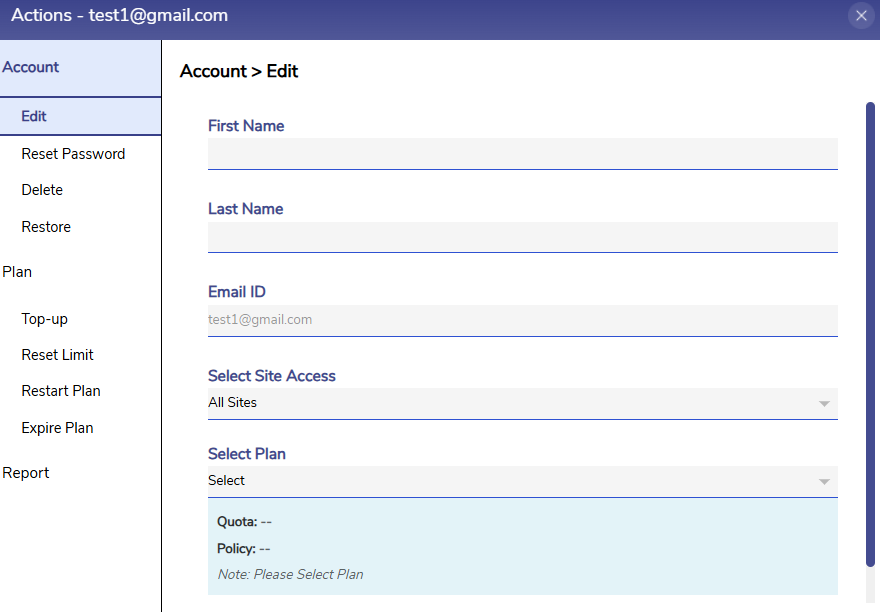The height and width of the screenshot is (612, 880).
Task: Select Edit in the Account menu
Action: coord(34,116)
